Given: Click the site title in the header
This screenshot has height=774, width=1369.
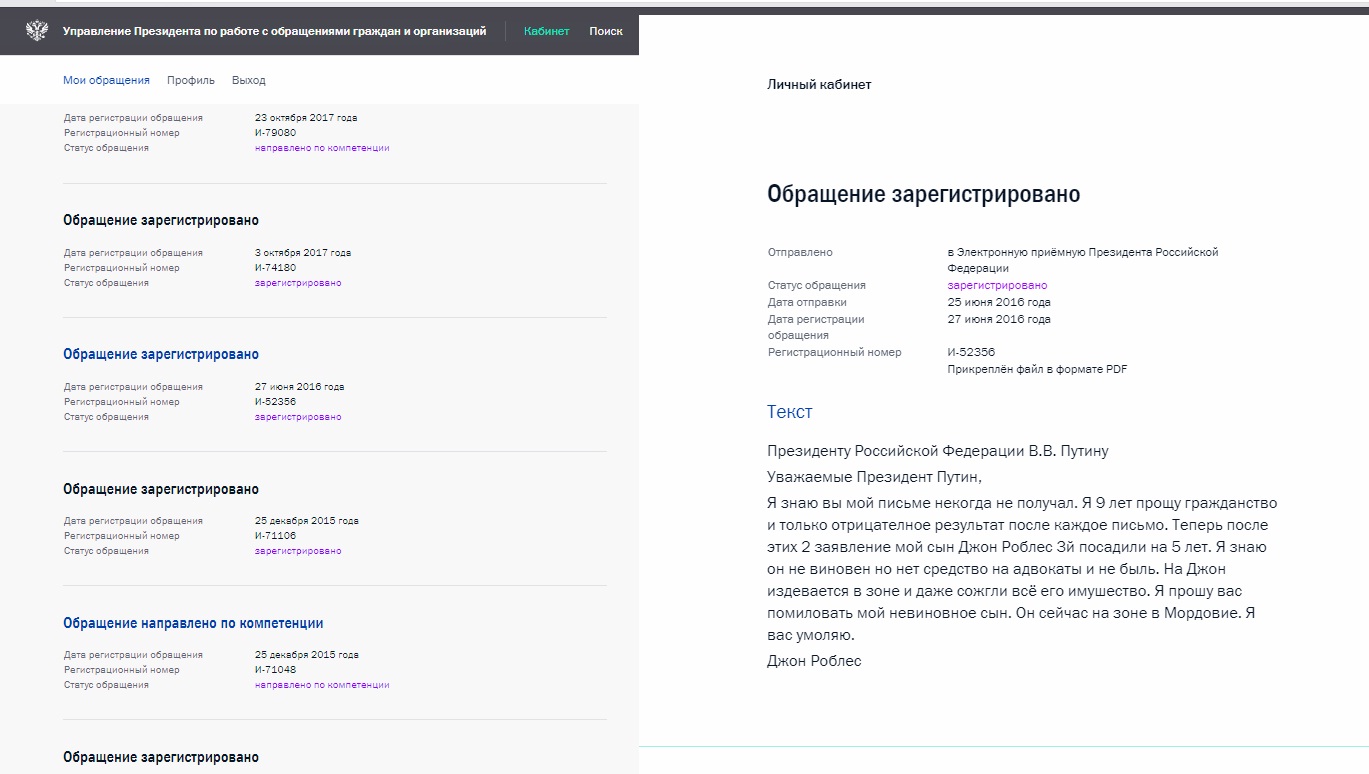Looking at the screenshot, I should 274,31.
